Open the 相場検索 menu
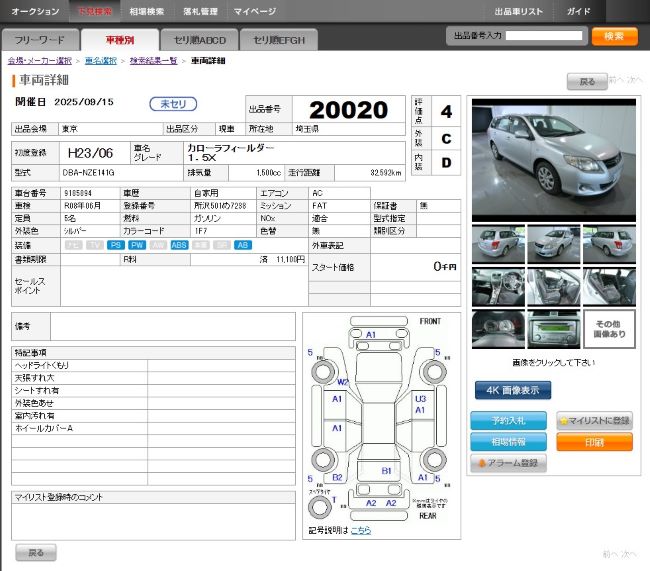The image size is (650, 571). (x=147, y=11)
